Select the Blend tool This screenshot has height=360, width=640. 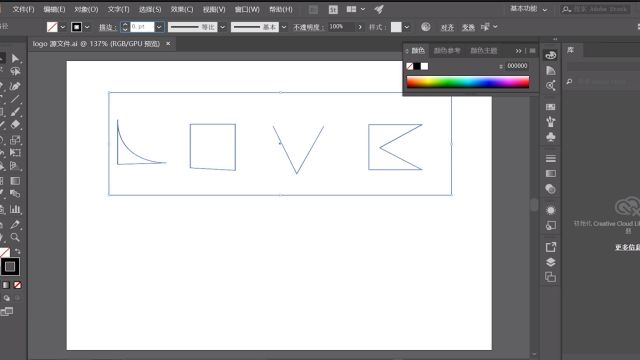pos(15,193)
